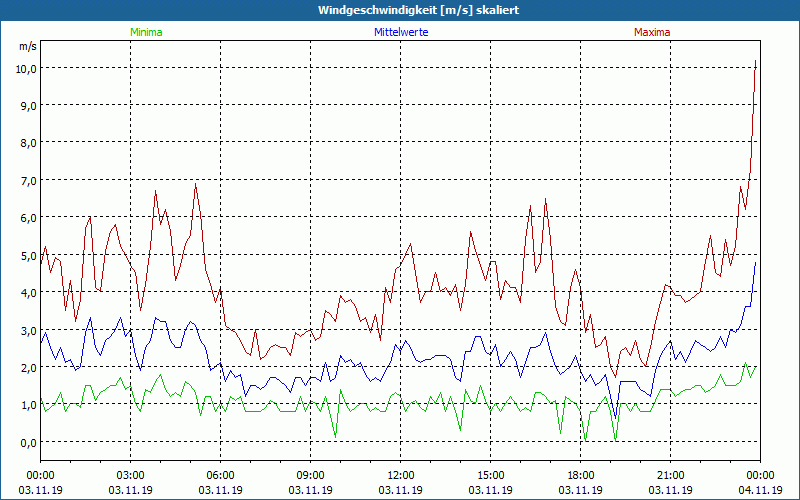The height and width of the screenshot is (500, 800).
Task: Click the 18:00 time axis label
Action: [581, 476]
